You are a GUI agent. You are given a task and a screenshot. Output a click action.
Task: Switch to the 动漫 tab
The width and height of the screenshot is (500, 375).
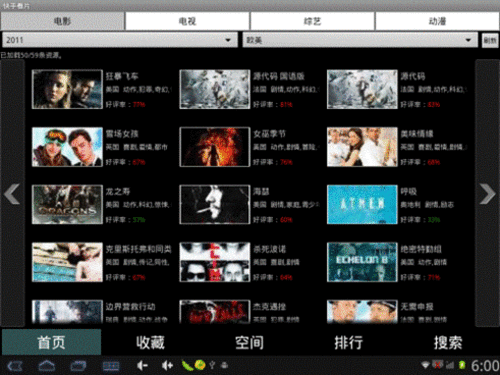coord(437,21)
